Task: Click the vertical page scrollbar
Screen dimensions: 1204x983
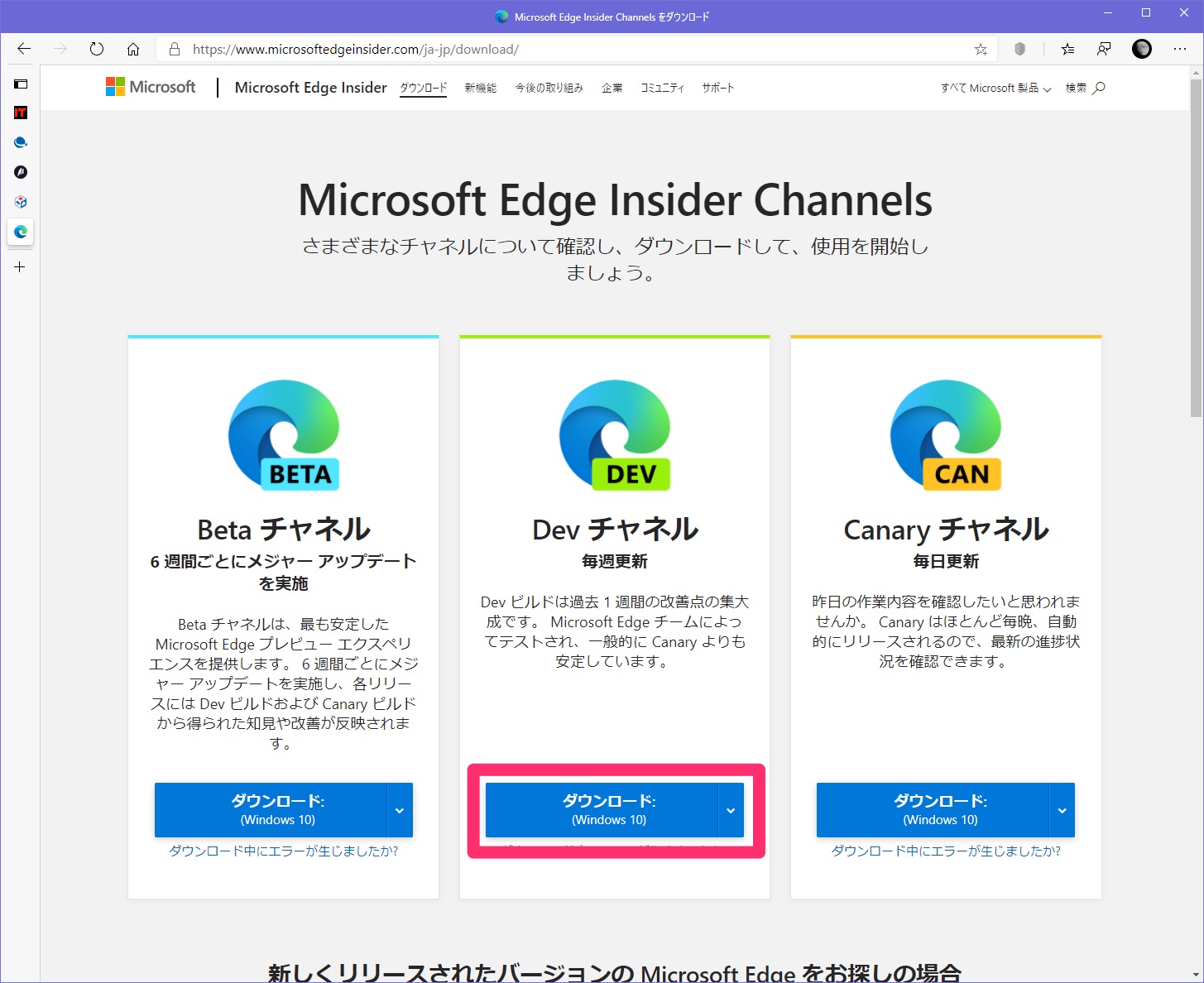Action: (1197, 248)
